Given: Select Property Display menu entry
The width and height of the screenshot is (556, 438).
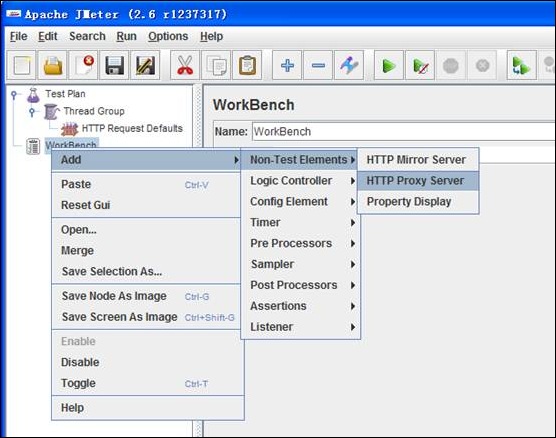Looking at the screenshot, I should [x=418, y=202].
